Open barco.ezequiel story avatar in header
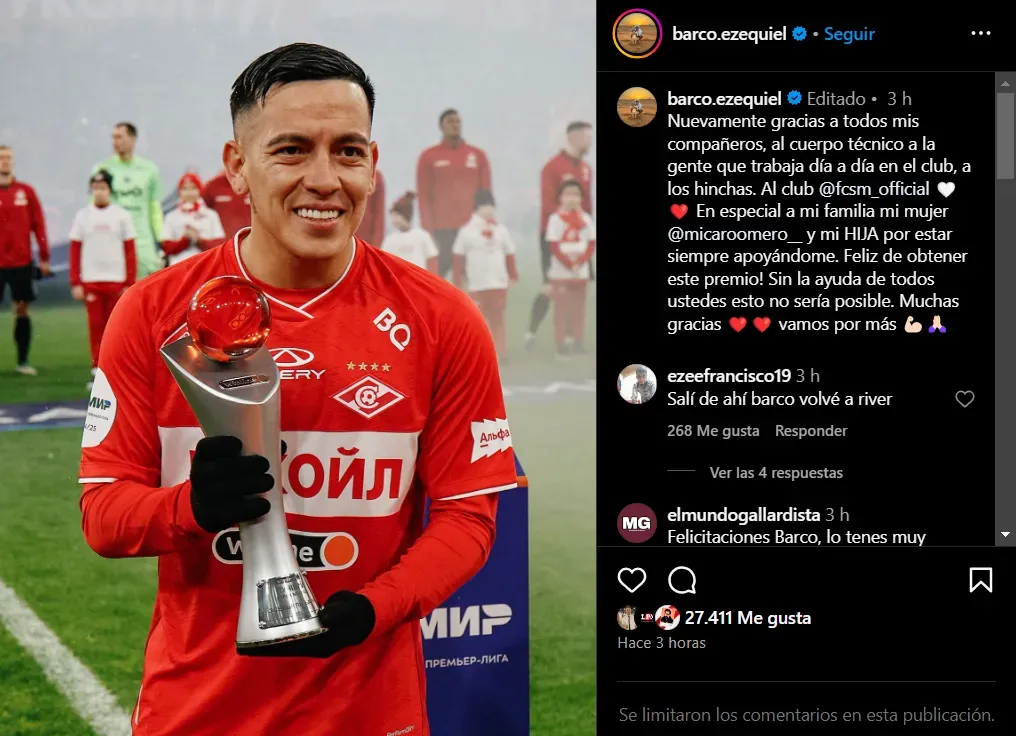Viewport: 1016px width, 736px height. click(x=637, y=34)
